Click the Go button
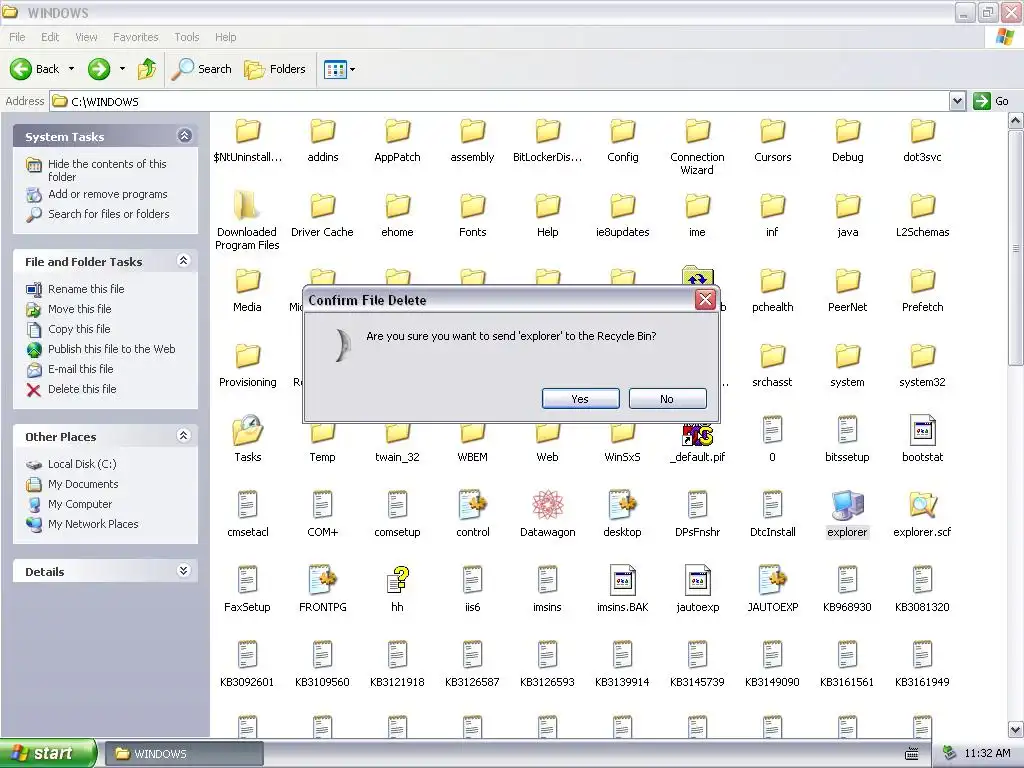 [x=991, y=101]
